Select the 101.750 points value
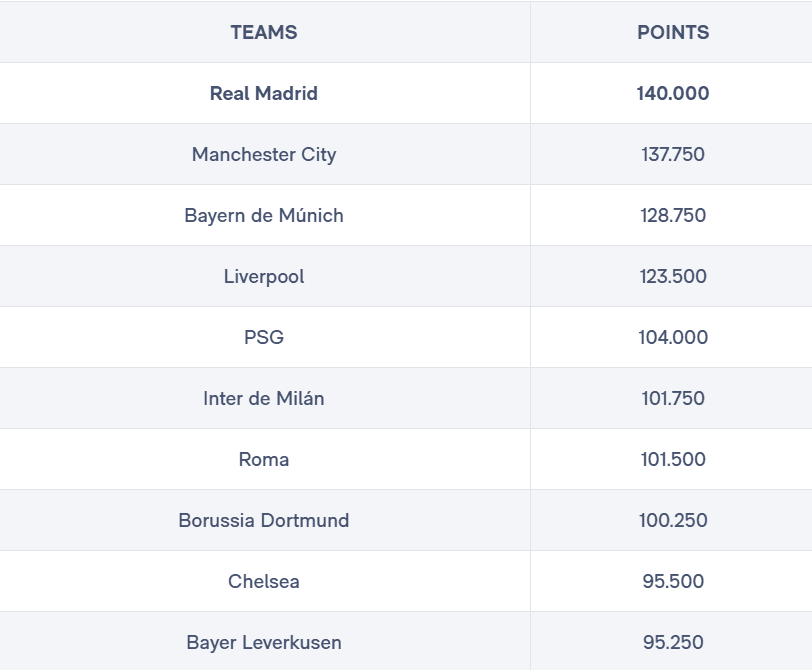The height and width of the screenshot is (670, 812). [x=673, y=398]
